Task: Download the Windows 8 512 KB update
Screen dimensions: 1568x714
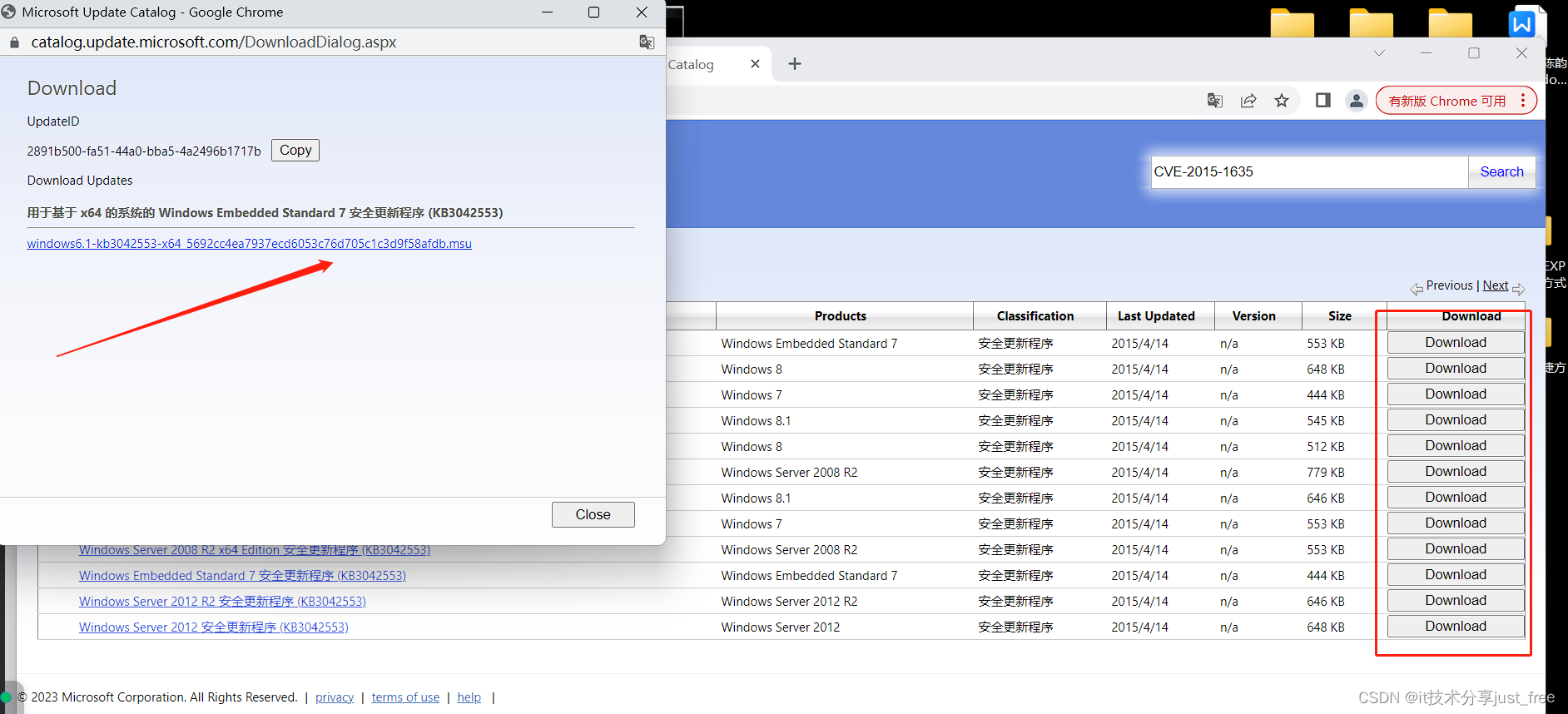Action: (1456, 446)
